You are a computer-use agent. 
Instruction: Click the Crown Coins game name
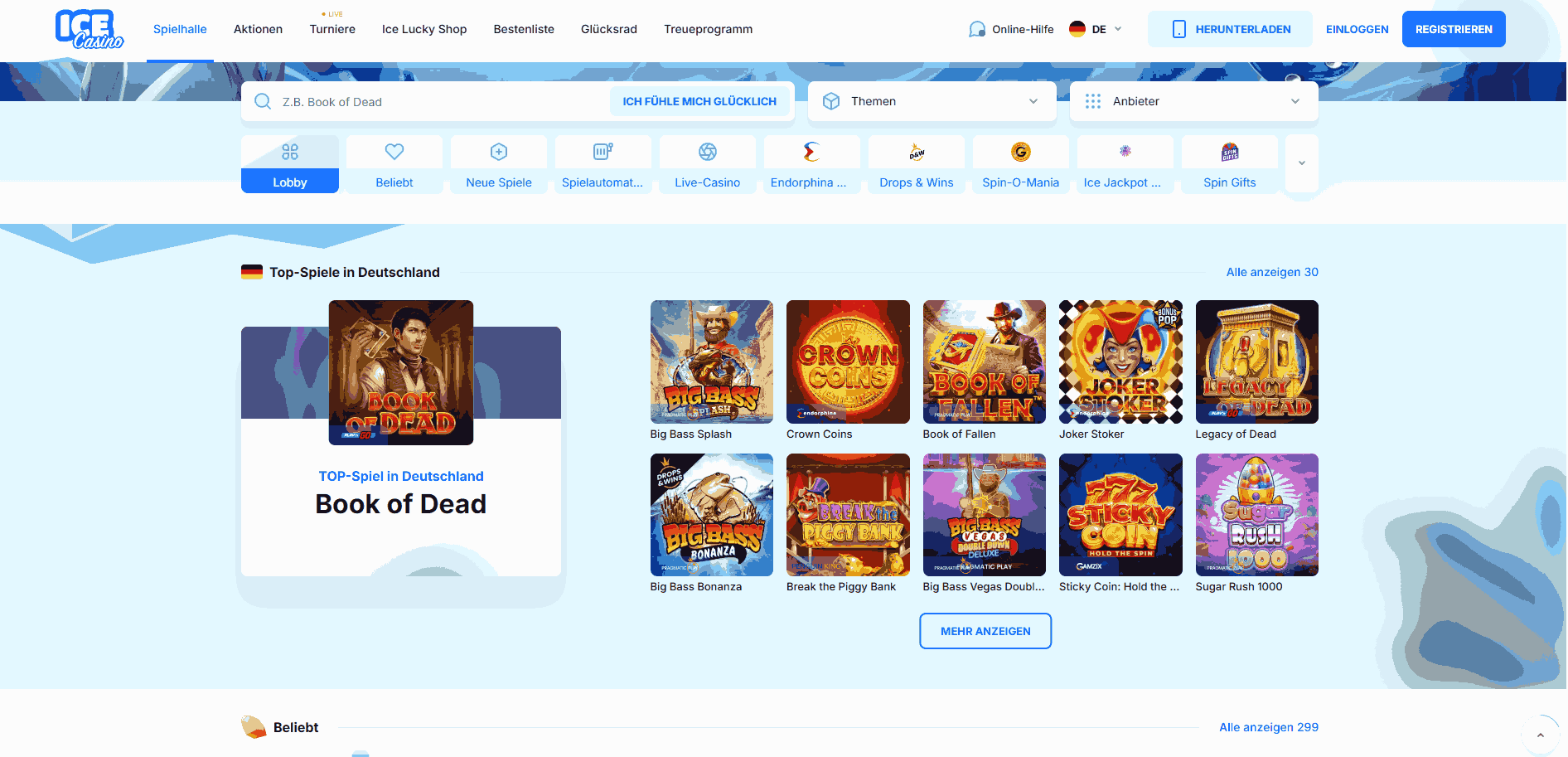[820, 434]
